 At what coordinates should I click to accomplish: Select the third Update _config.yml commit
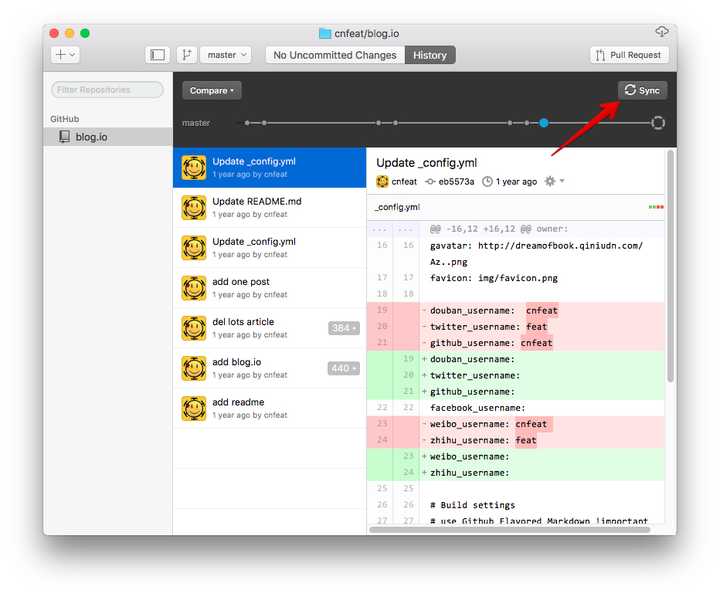(x=270, y=248)
